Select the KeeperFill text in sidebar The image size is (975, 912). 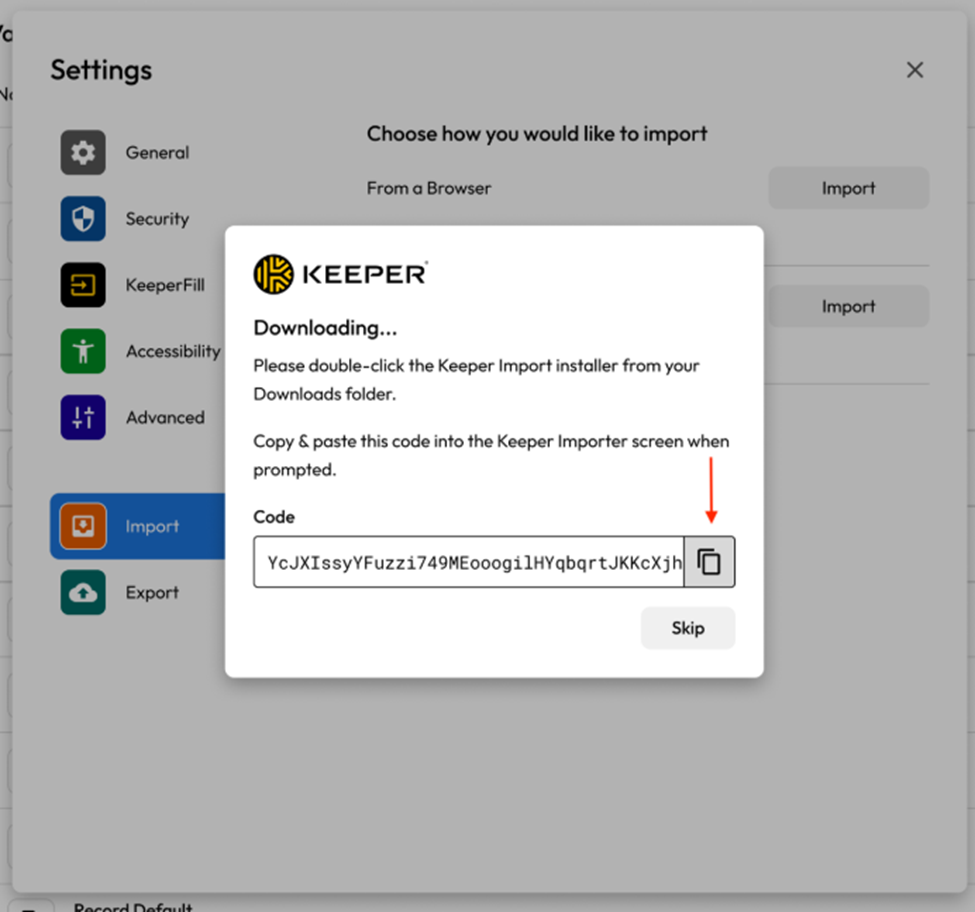[x=165, y=285]
